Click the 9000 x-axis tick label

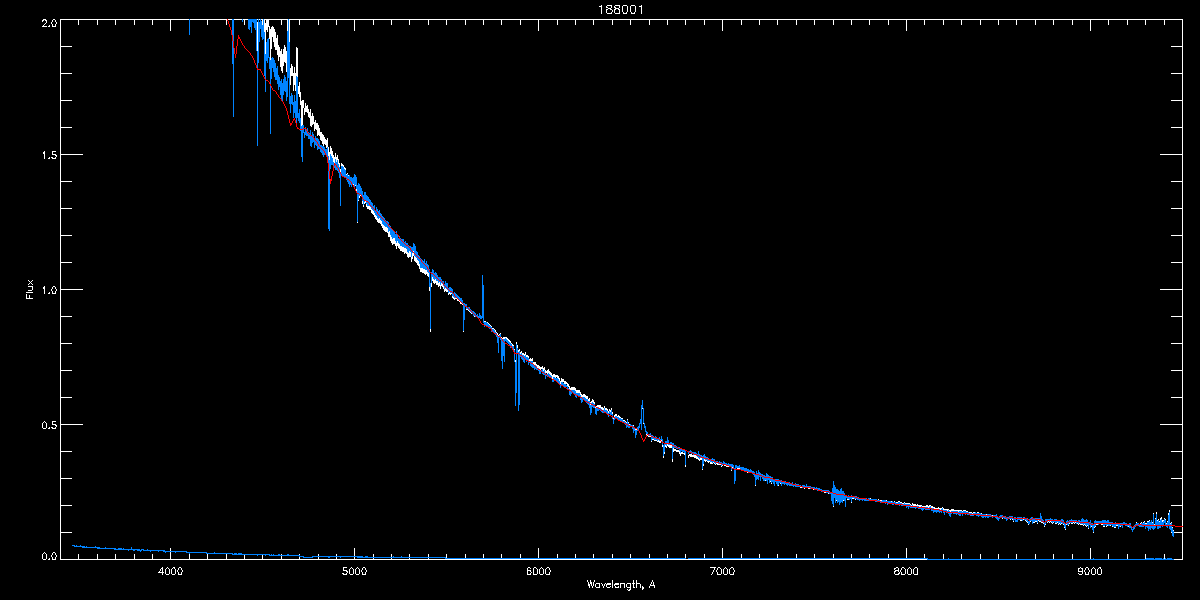pyautogui.click(x=1090, y=572)
